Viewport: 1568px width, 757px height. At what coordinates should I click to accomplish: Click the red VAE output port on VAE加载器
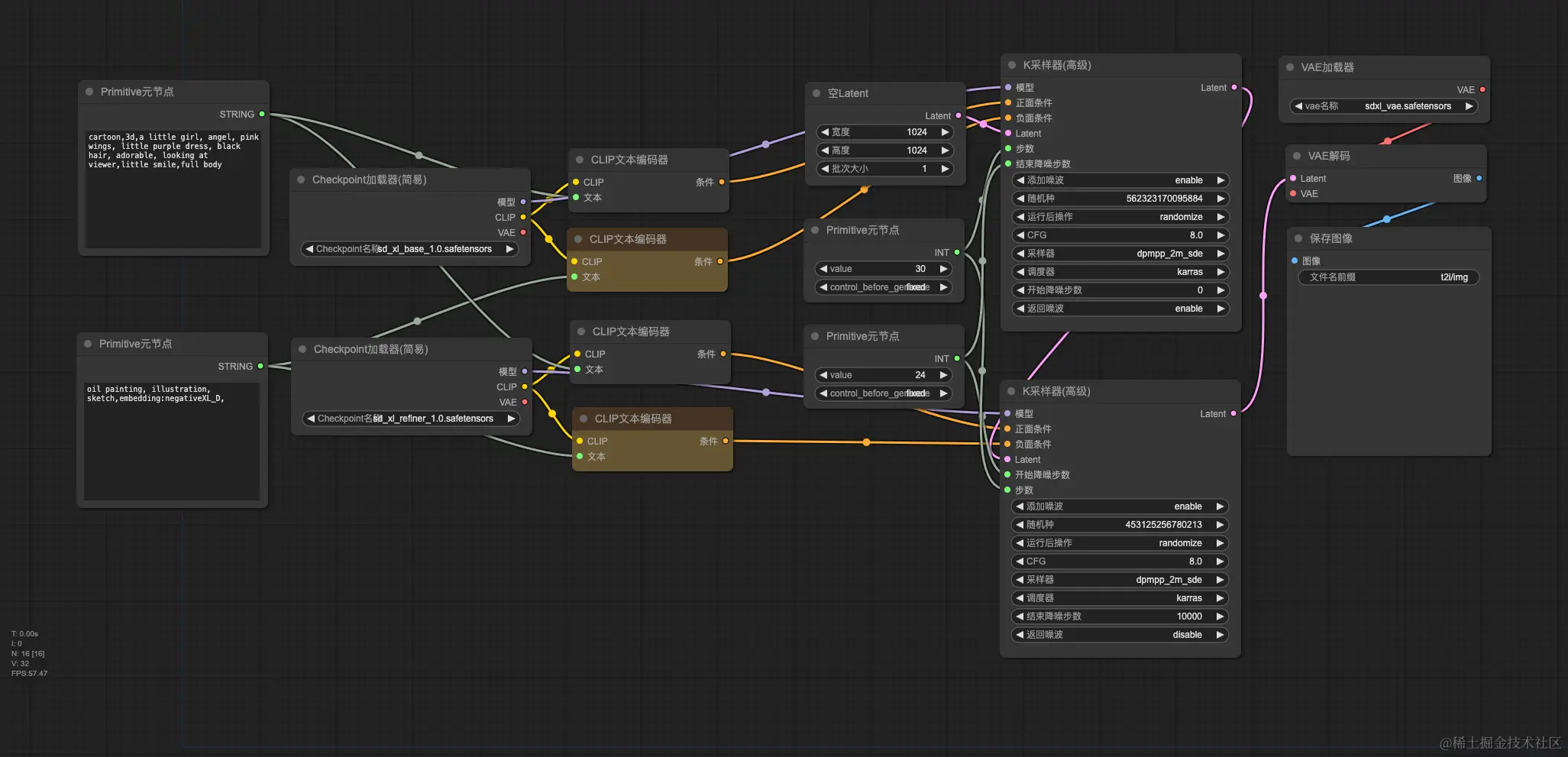click(1482, 89)
